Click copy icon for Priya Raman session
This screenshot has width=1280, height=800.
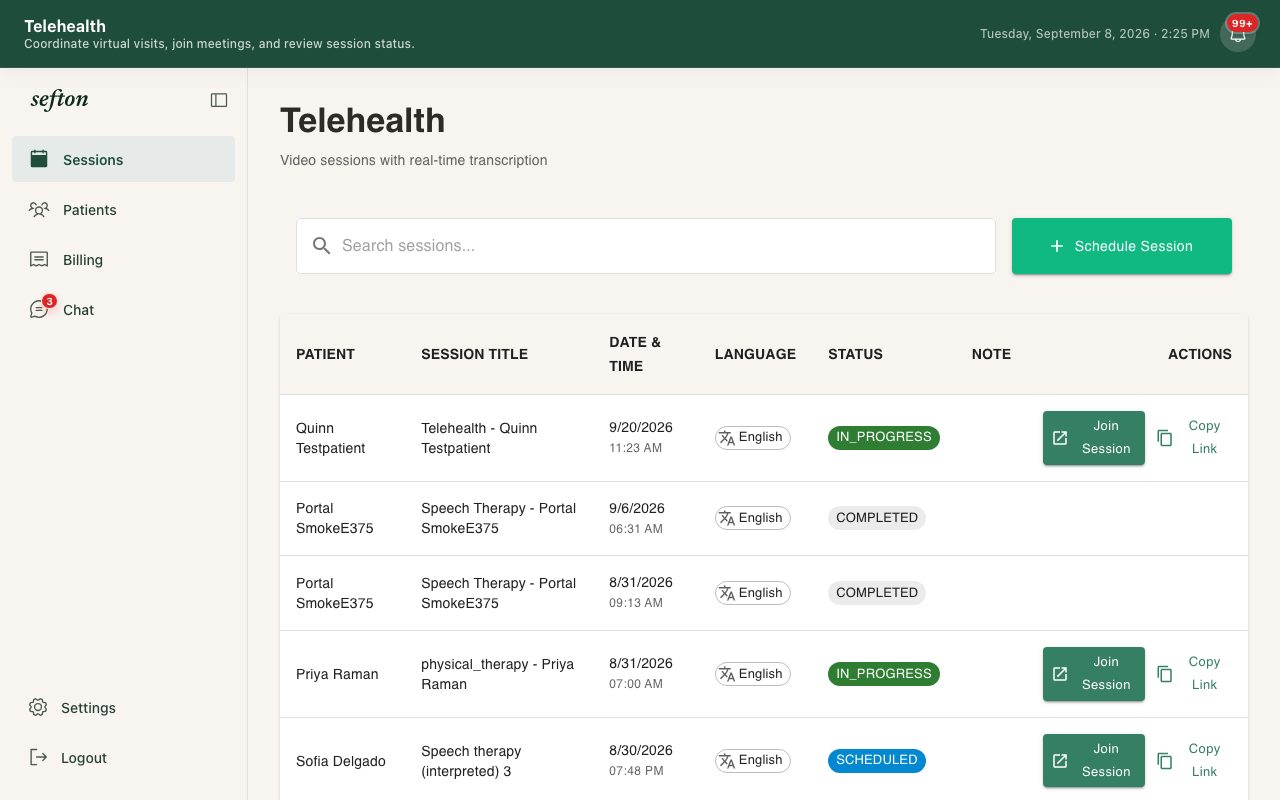[1165, 674]
